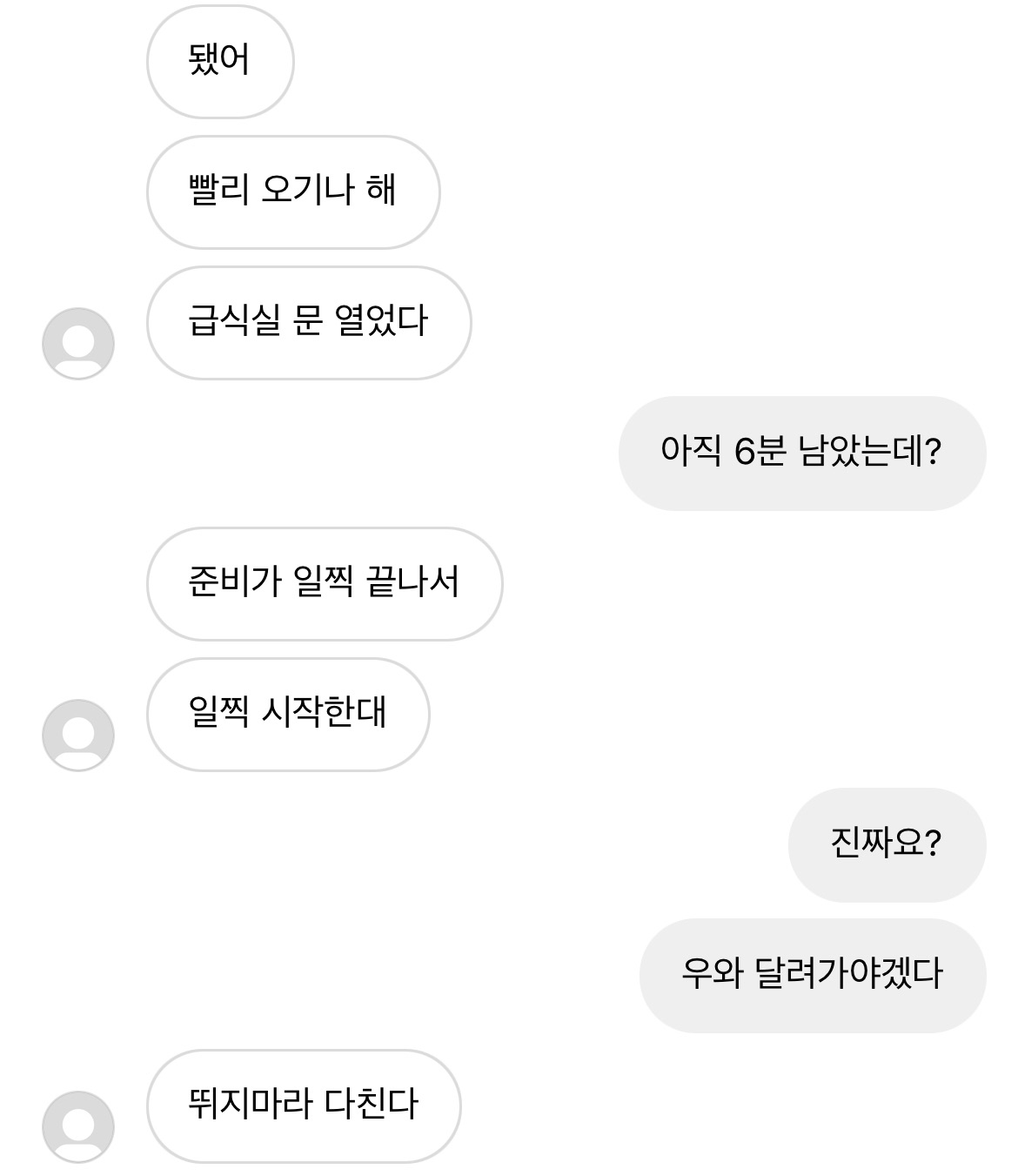Screen dimensions: 1018x1176
Task: Tap the profile avatar beside "뛰지마라 다친다"
Action: click(x=78, y=1127)
